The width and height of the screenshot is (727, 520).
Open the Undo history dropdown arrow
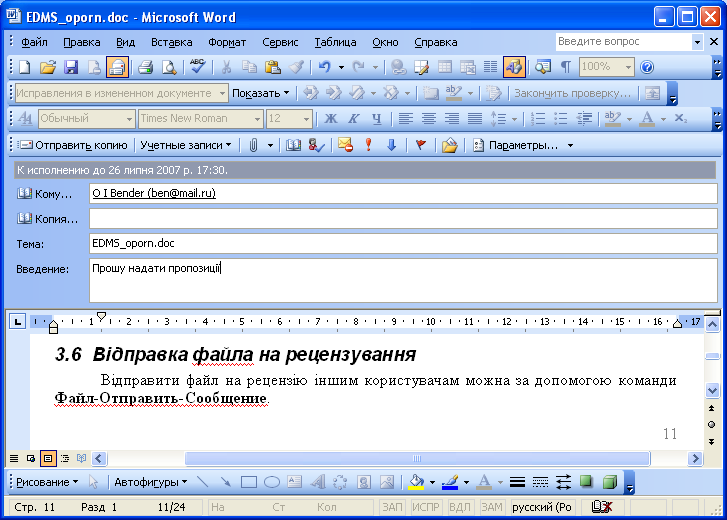coord(341,68)
